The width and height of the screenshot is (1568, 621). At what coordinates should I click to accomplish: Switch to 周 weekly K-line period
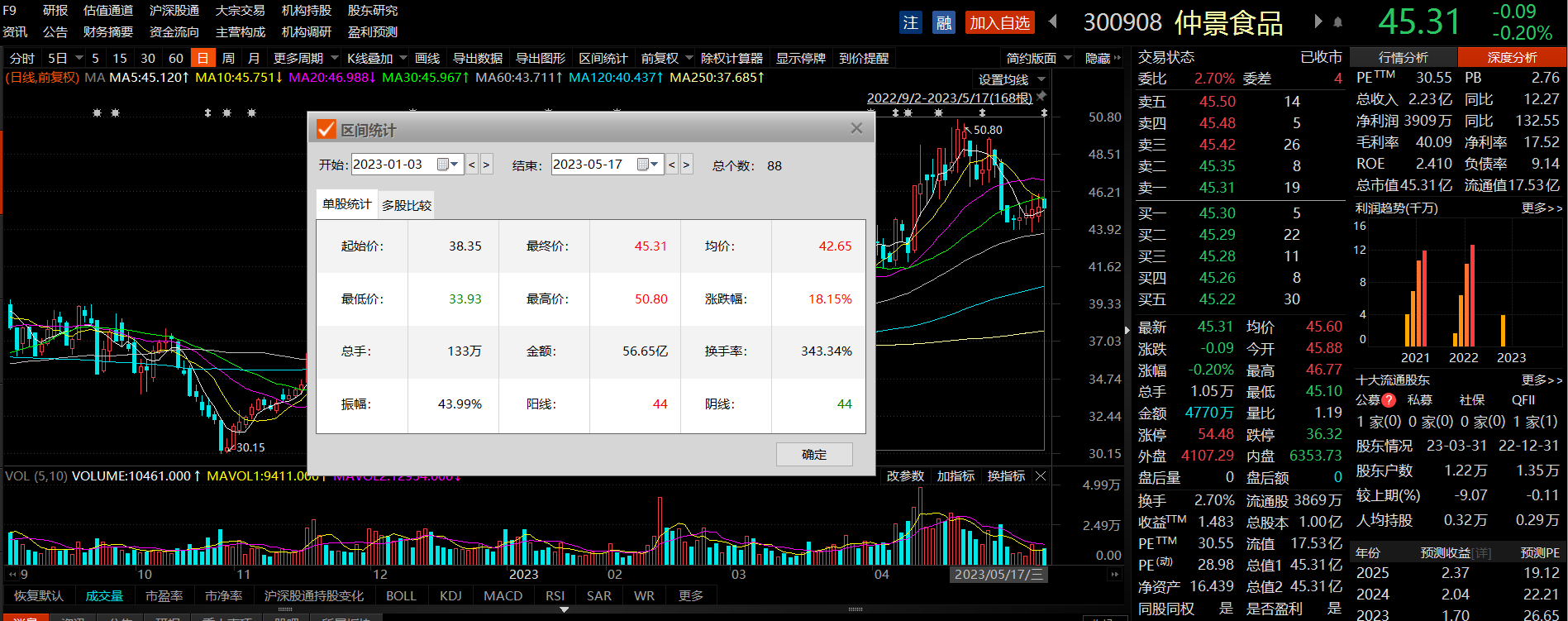pos(228,58)
